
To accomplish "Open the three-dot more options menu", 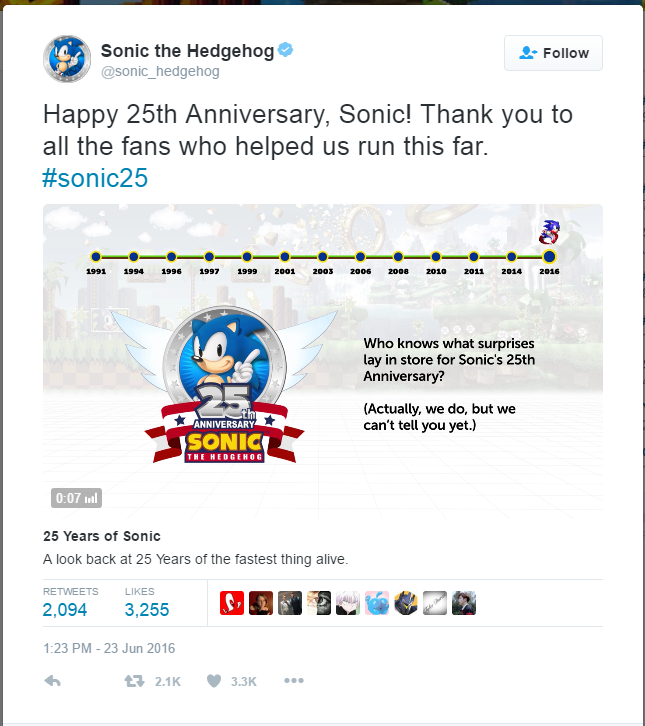I will click(x=293, y=681).
